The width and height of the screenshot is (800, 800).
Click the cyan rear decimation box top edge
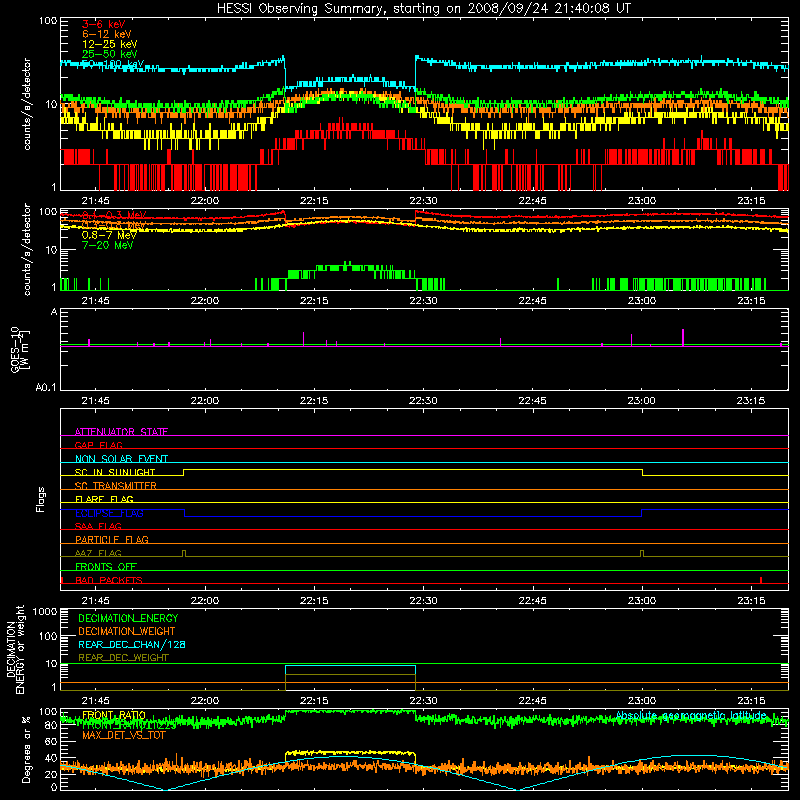351,666
